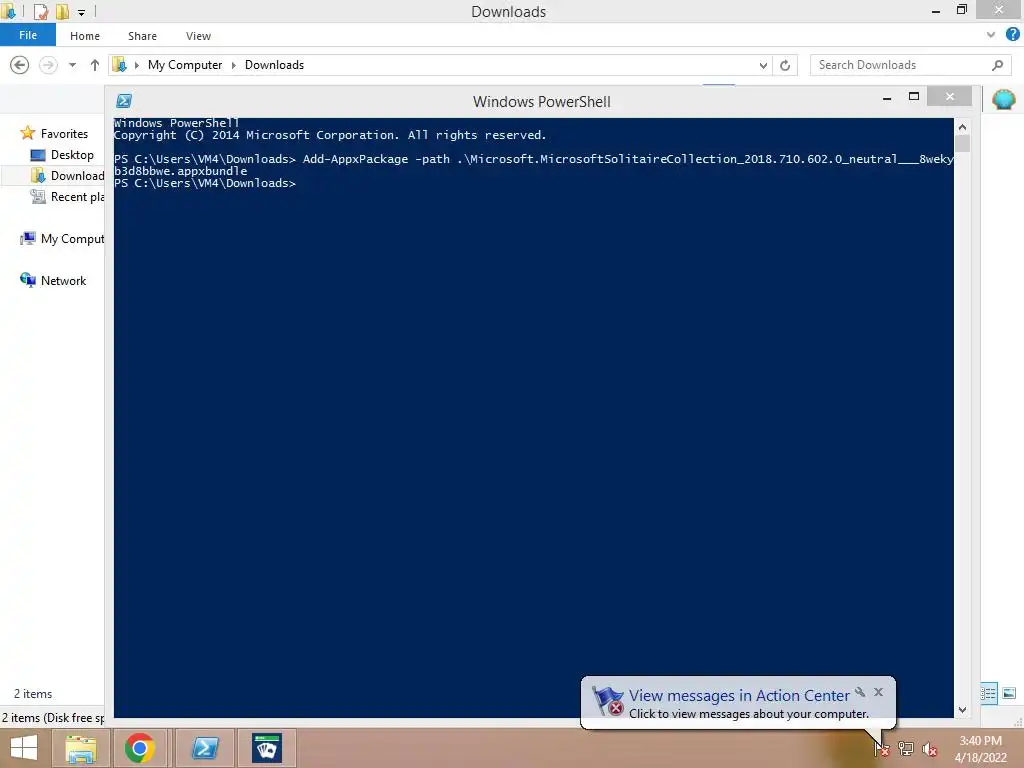1024x768 pixels.
Task: Restore down the Downloads Explorer window
Action: coord(961,10)
